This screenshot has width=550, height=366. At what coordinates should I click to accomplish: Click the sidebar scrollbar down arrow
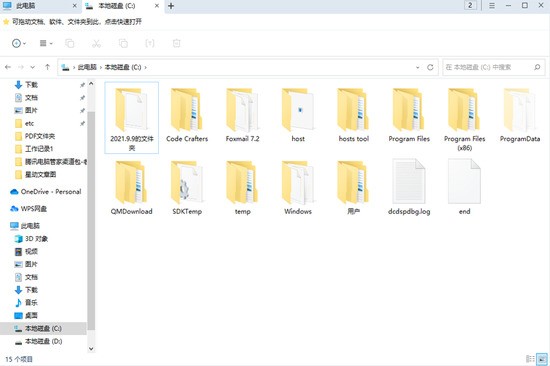(91, 348)
